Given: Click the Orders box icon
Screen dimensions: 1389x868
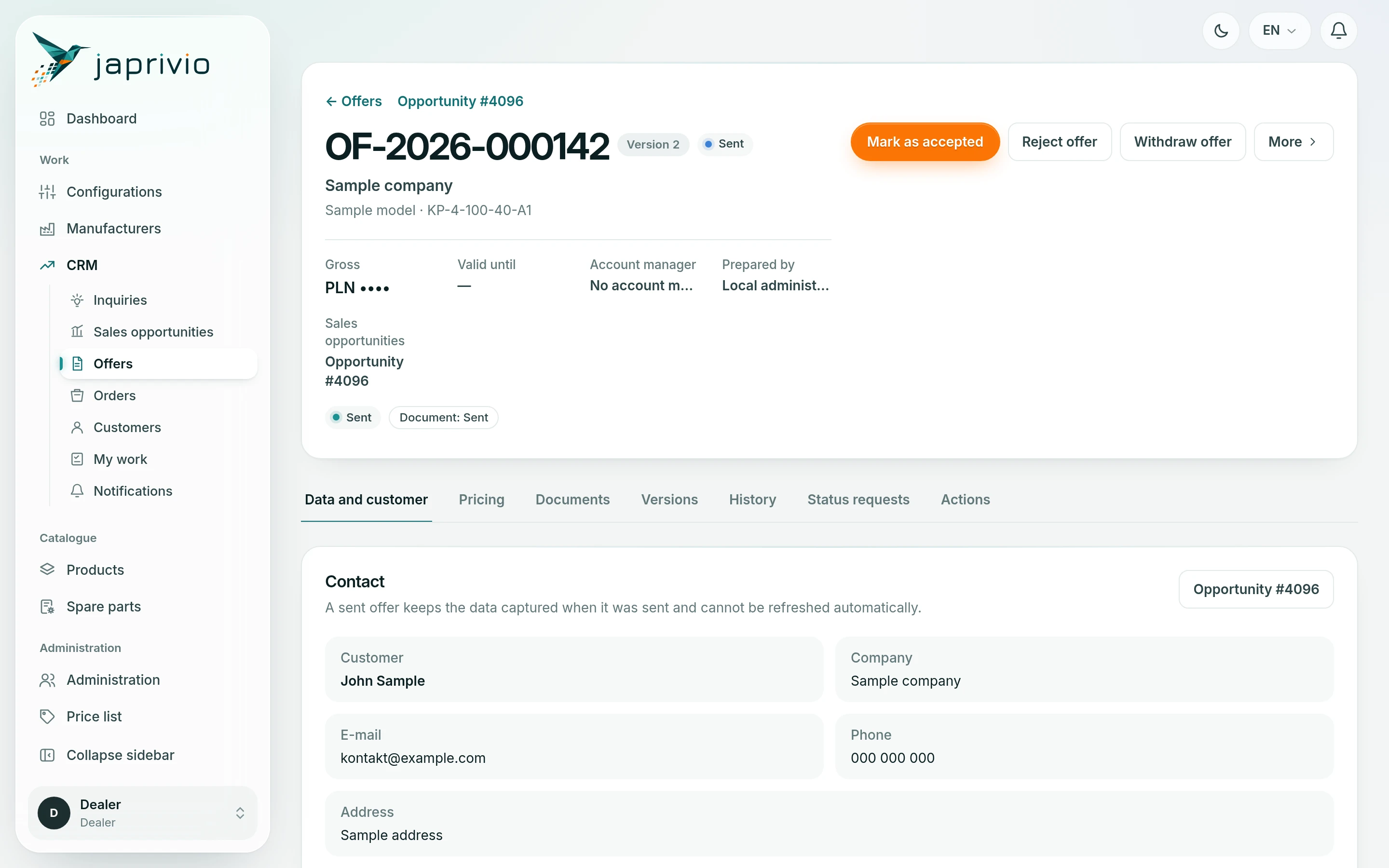Looking at the screenshot, I should pos(77,395).
